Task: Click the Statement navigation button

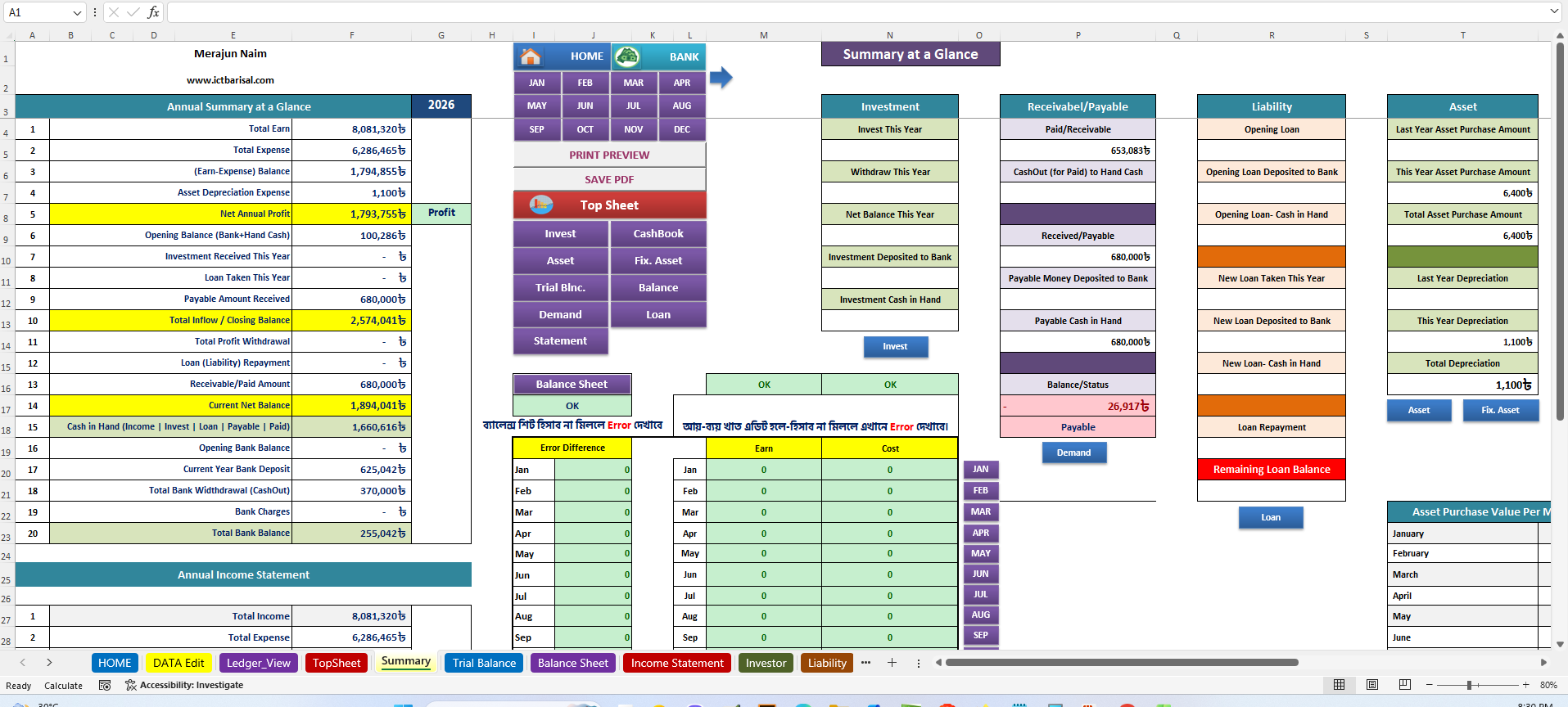Action: point(560,340)
